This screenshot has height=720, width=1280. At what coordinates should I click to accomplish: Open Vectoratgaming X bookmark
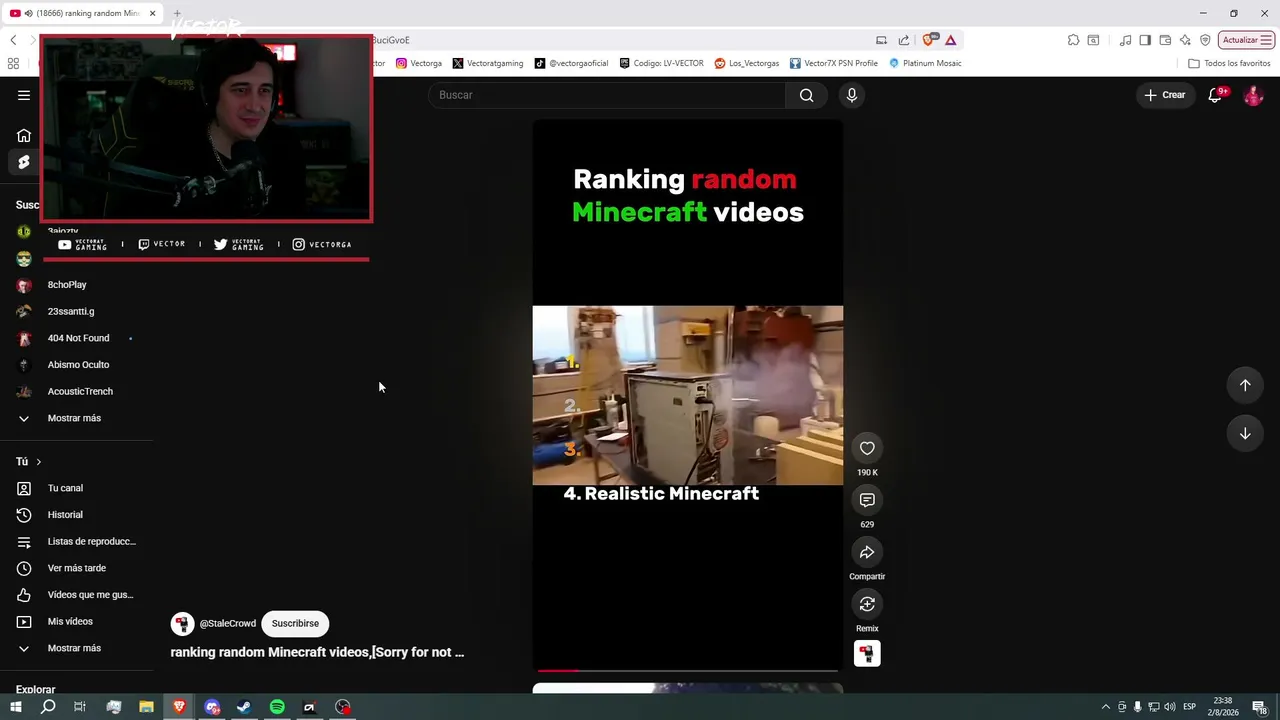pyautogui.click(x=488, y=63)
